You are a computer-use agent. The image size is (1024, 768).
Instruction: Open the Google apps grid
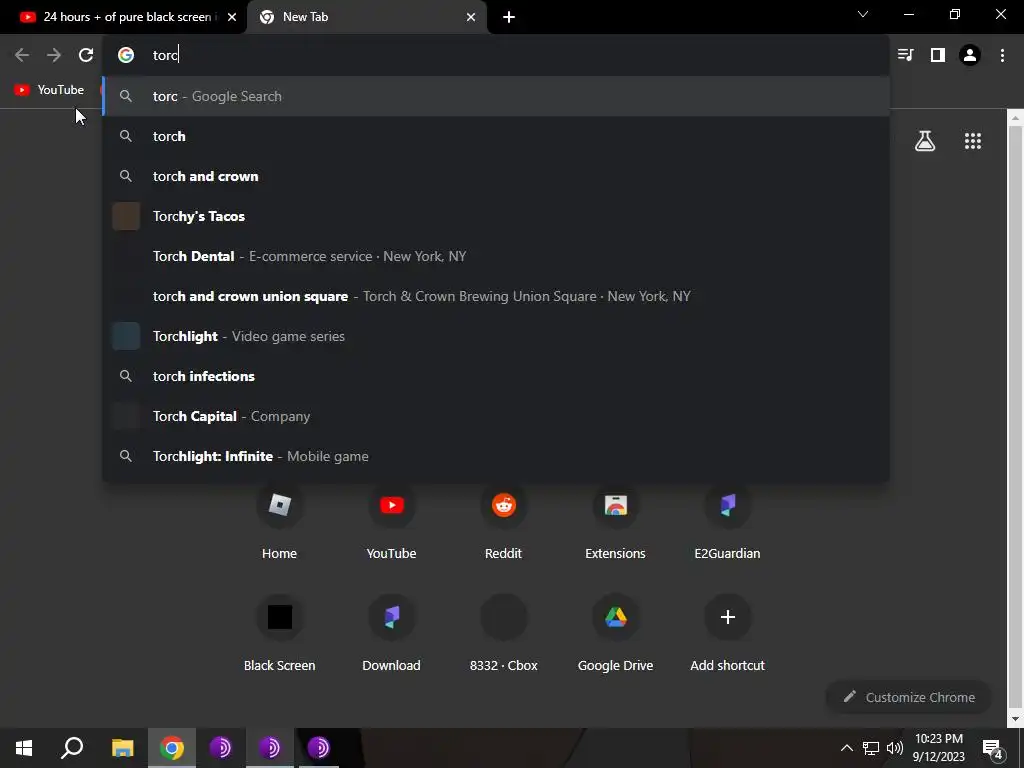(x=972, y=140)
